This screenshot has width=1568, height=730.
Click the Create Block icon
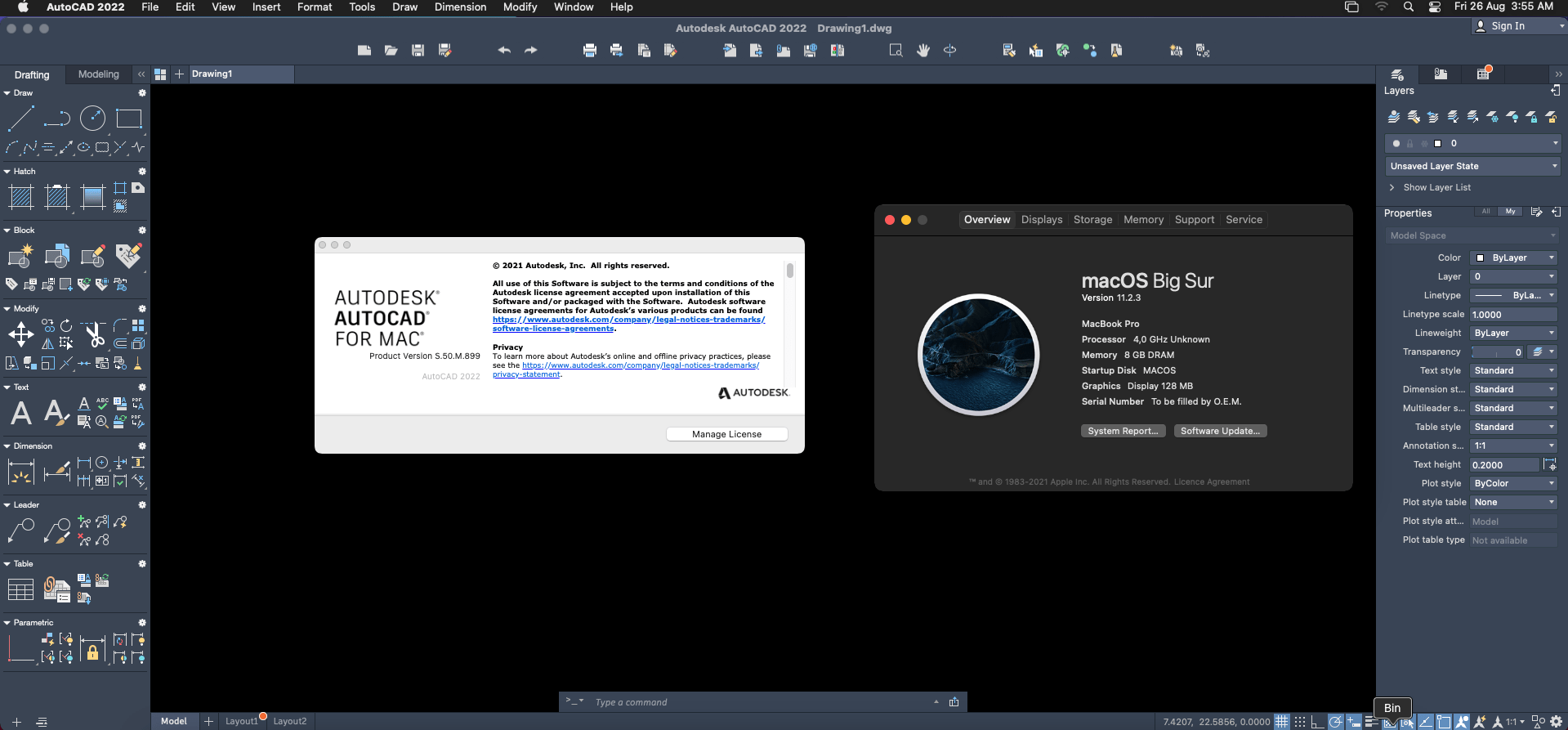click(20, 256)
